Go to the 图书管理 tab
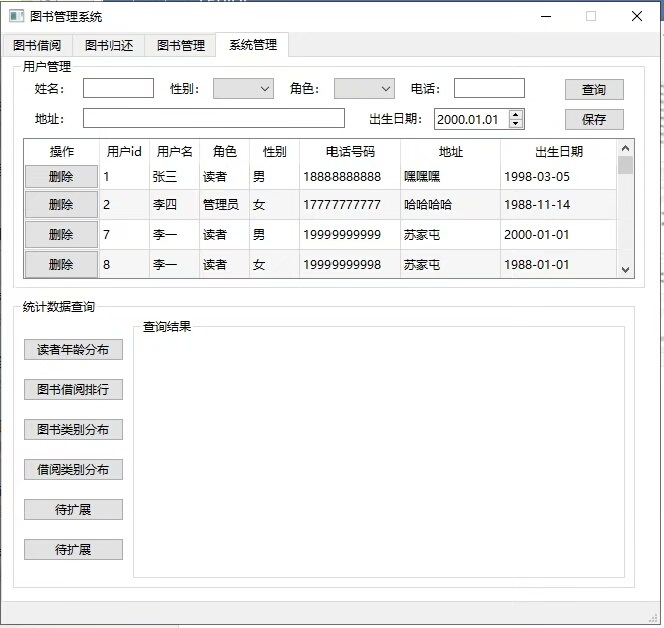The height and width of the screenshot is (628, 664). tap(181, 45)
